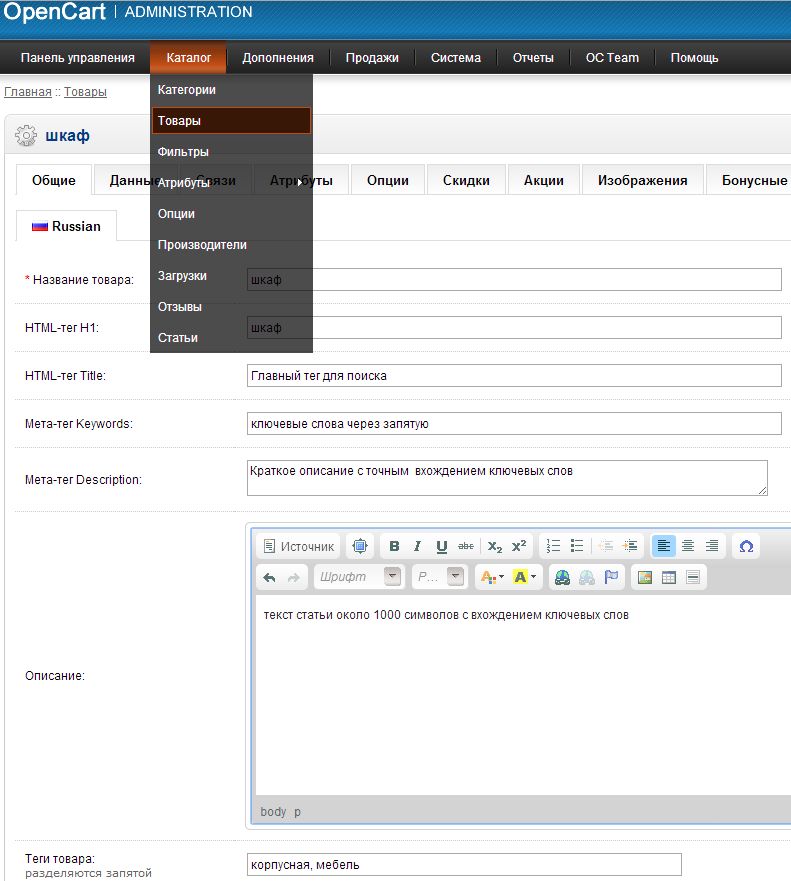791x881 pixels.
Task: Insert special character (omega icon)
Action: click(x=745, y=546)
